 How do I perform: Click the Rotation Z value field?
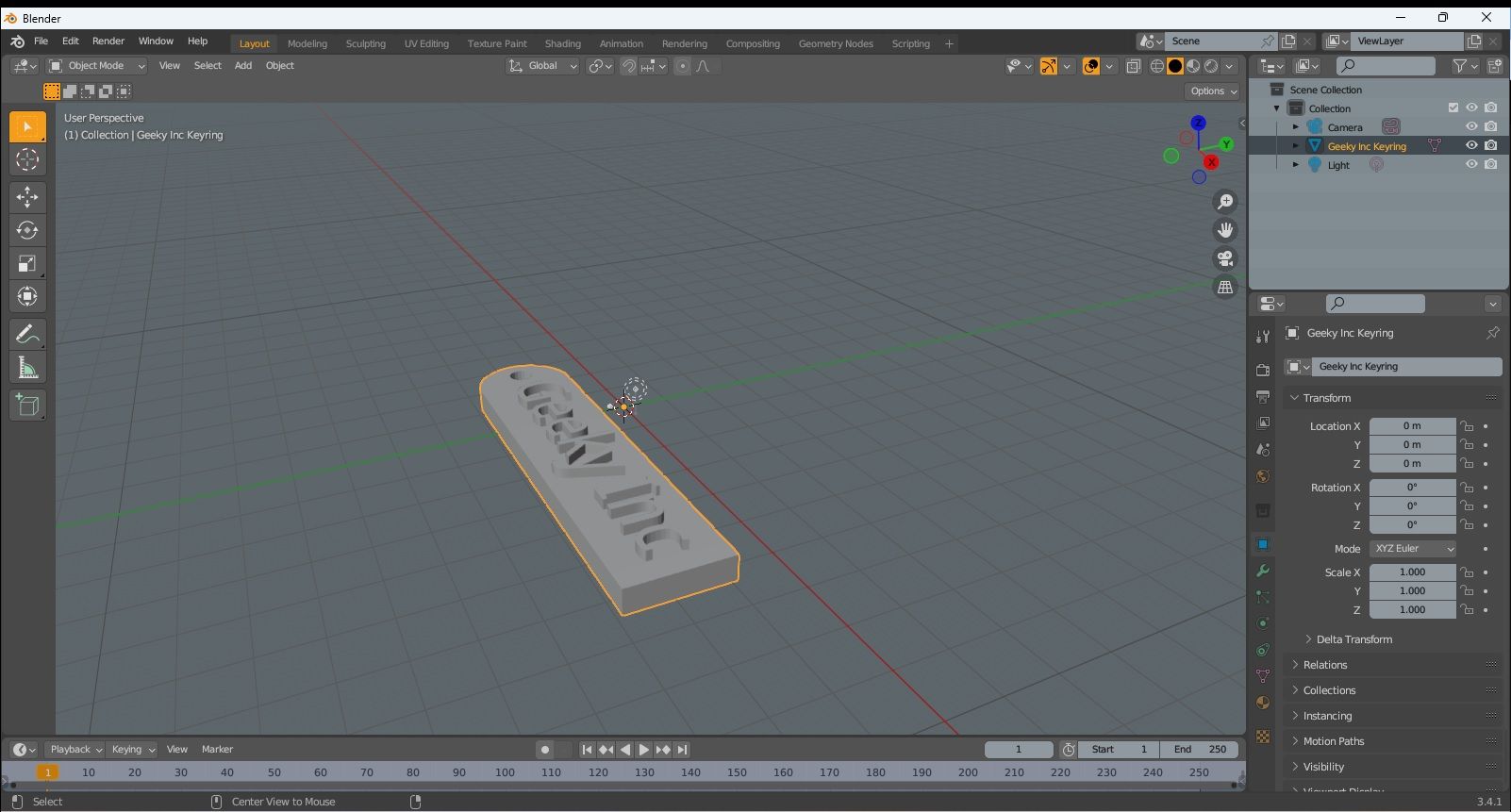click(1412, 525)
